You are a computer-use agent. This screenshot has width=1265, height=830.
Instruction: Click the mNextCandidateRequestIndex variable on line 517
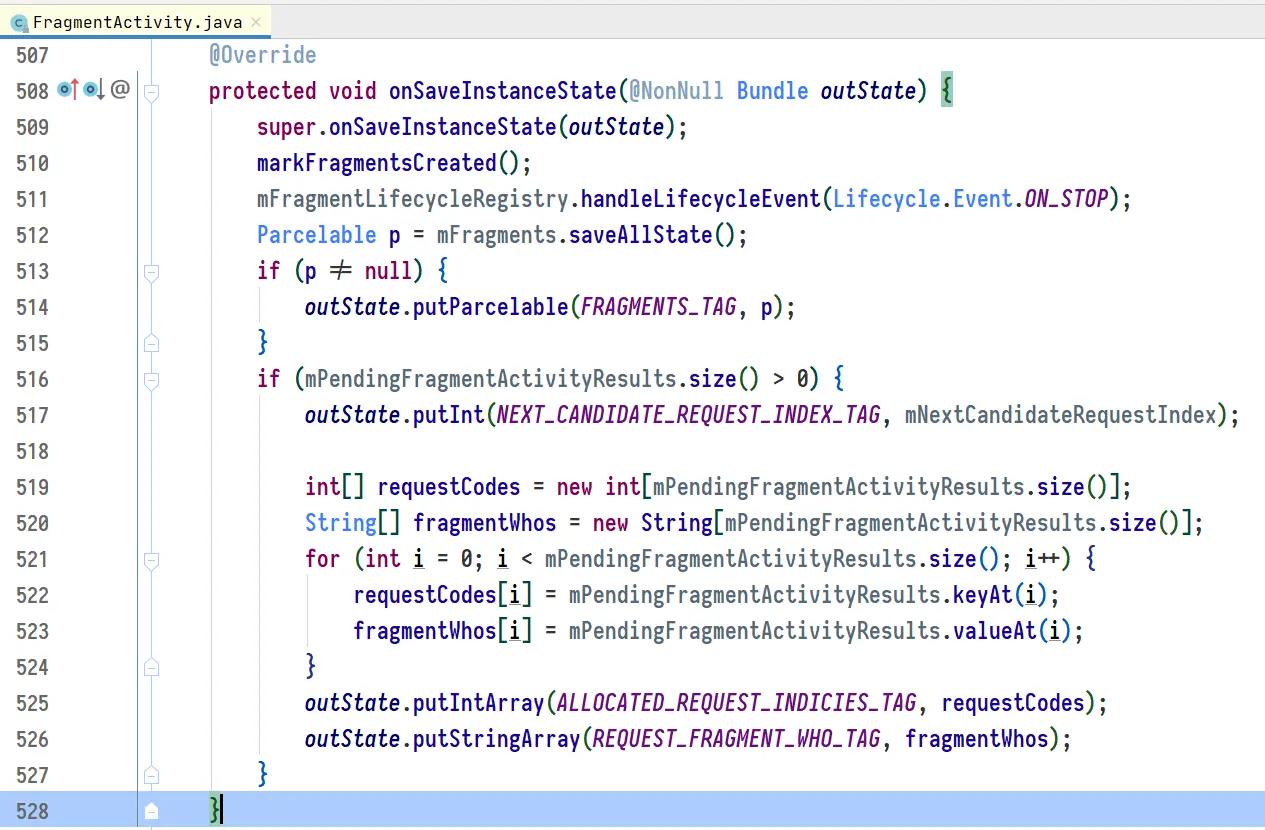click(x=1061, y=415)
